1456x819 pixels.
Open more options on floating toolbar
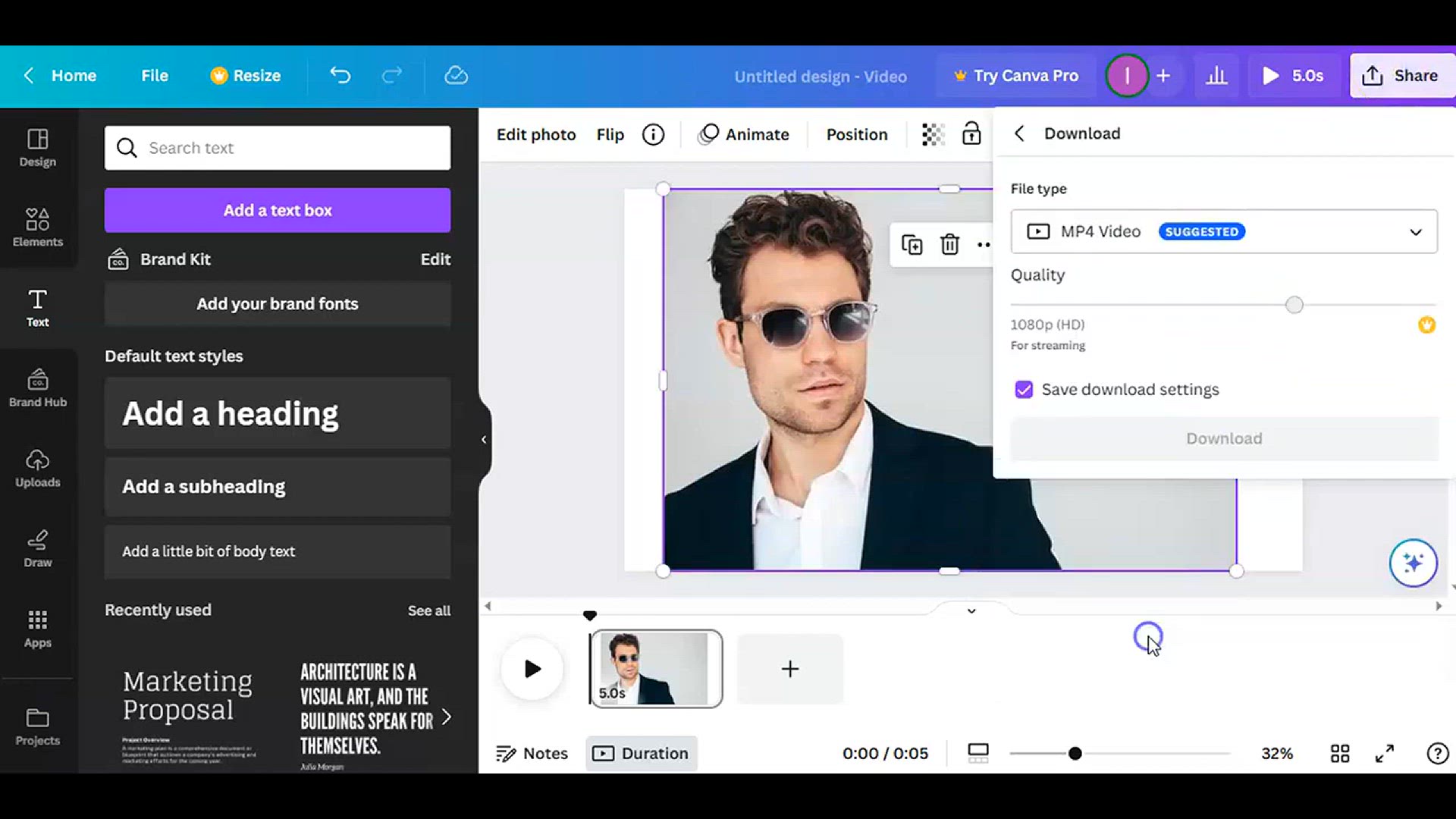coord(984,244)
